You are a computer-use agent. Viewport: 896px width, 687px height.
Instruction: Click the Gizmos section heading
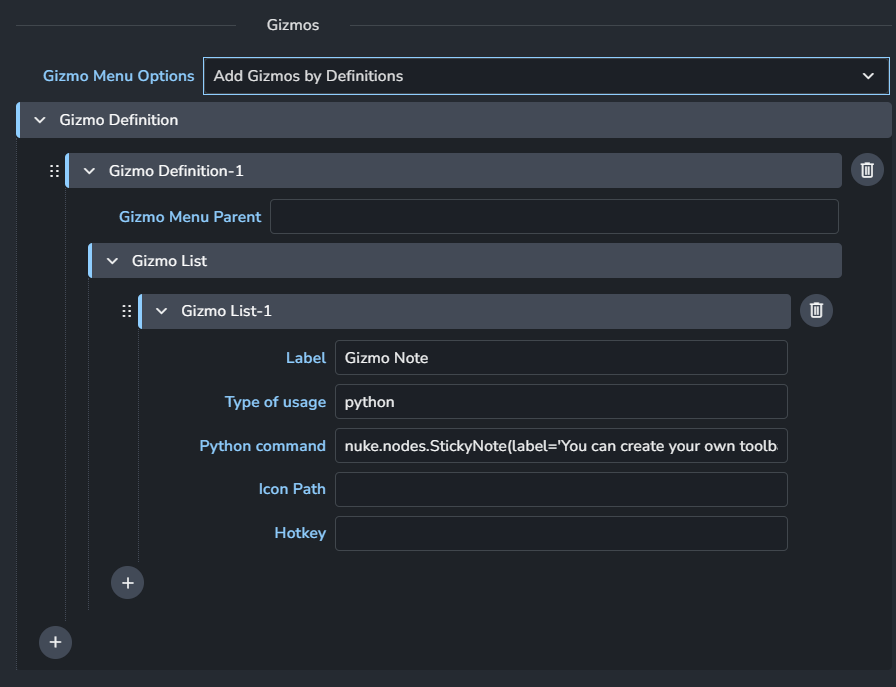pos(293,25)
